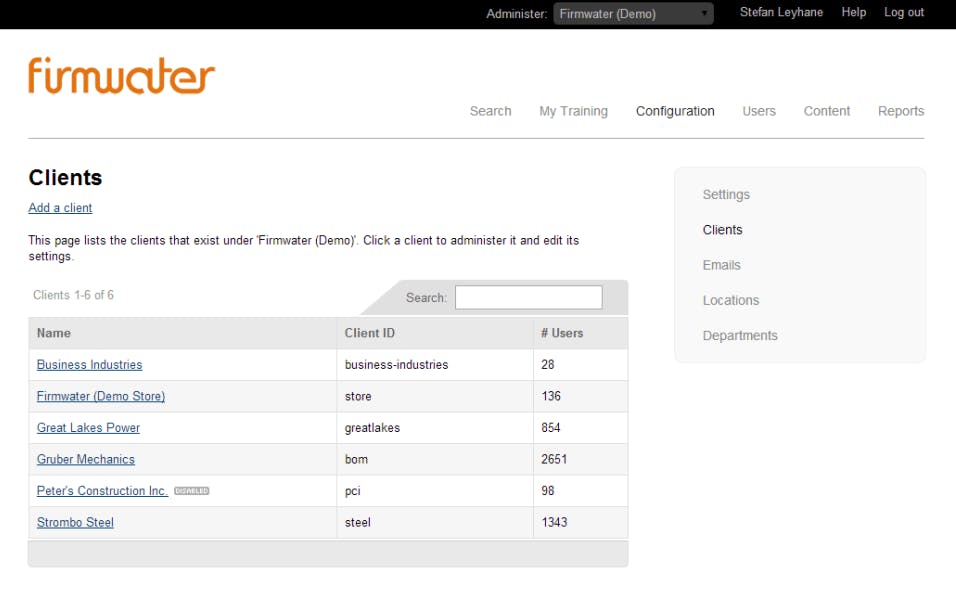Click the user count '1343'

click(554, 523)
